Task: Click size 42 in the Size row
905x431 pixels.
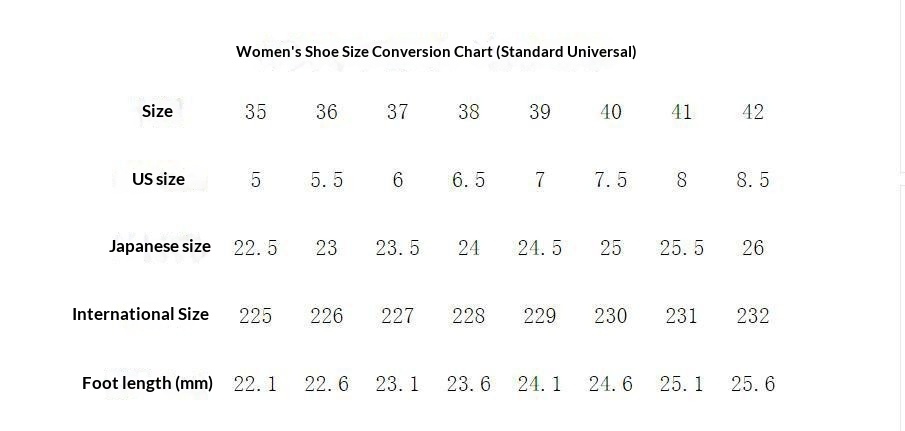Action: (x=753, y=112)
